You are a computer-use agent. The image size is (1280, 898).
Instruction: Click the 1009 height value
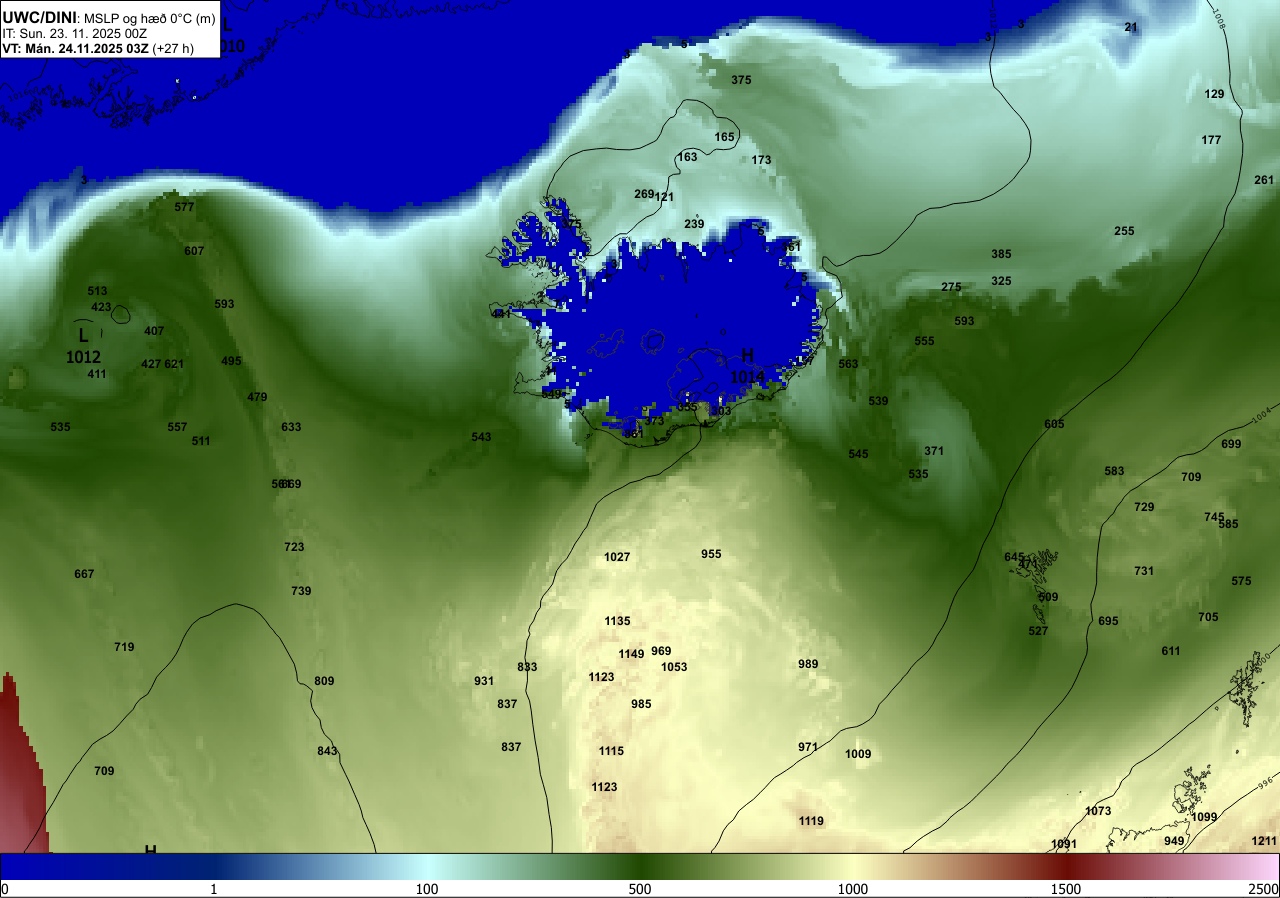pyautogui.click(x=858, y=754)
